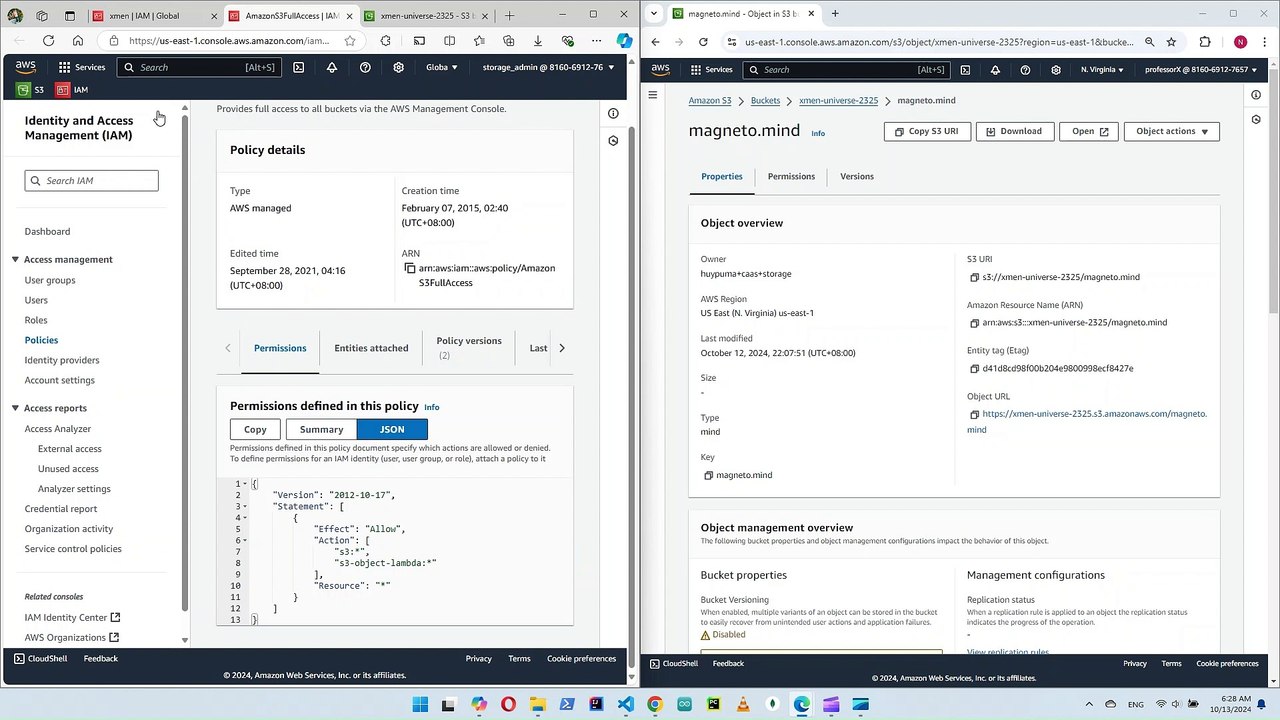1280x720 pixels.
Task: Open Services grid menu in S3 console
Action: coord(711,70)
